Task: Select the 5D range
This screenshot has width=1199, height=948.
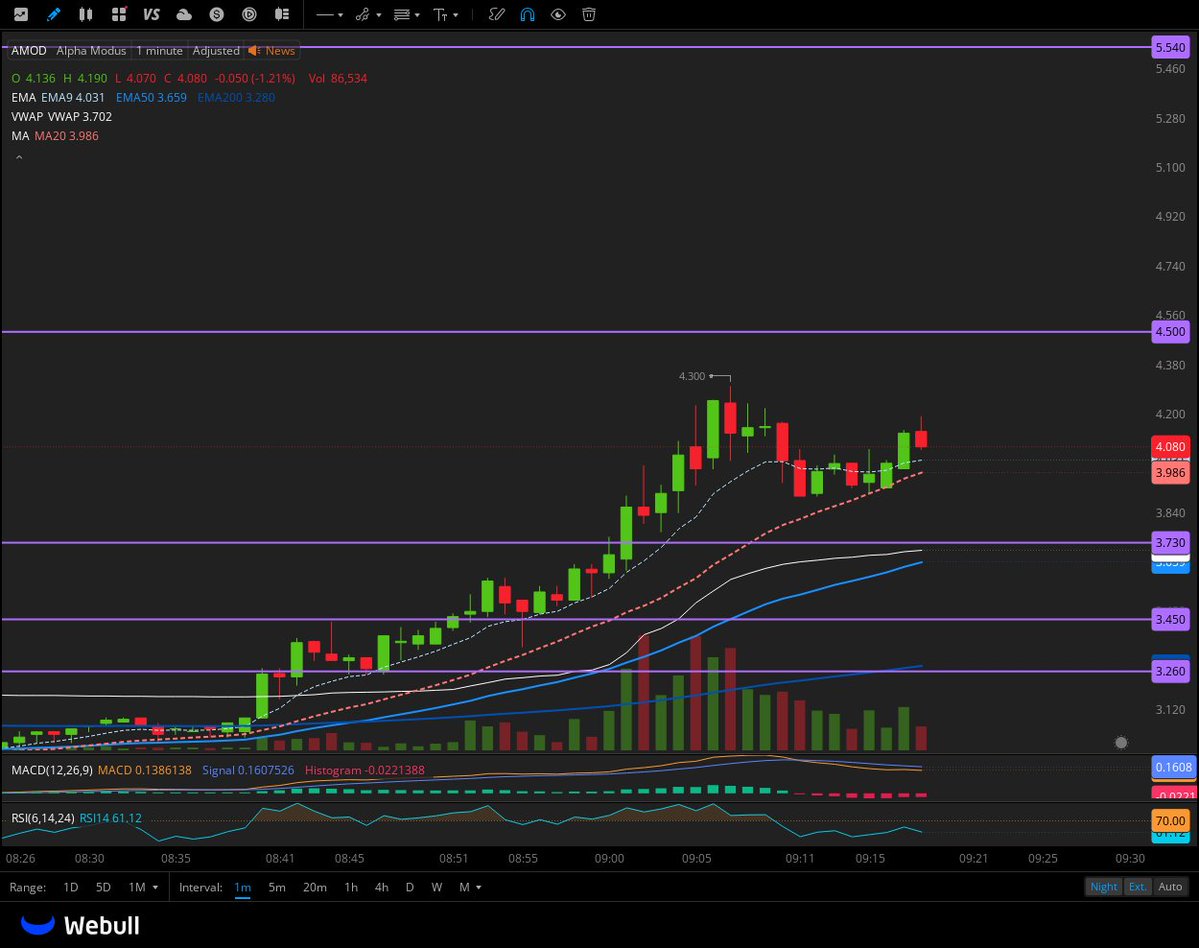Action: pyautogui.click(x=103, y=887)
